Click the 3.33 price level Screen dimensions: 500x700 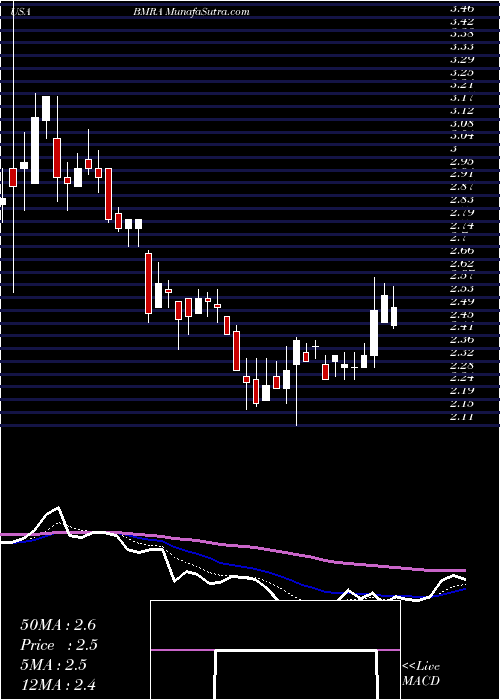click(x=461, y=46)
